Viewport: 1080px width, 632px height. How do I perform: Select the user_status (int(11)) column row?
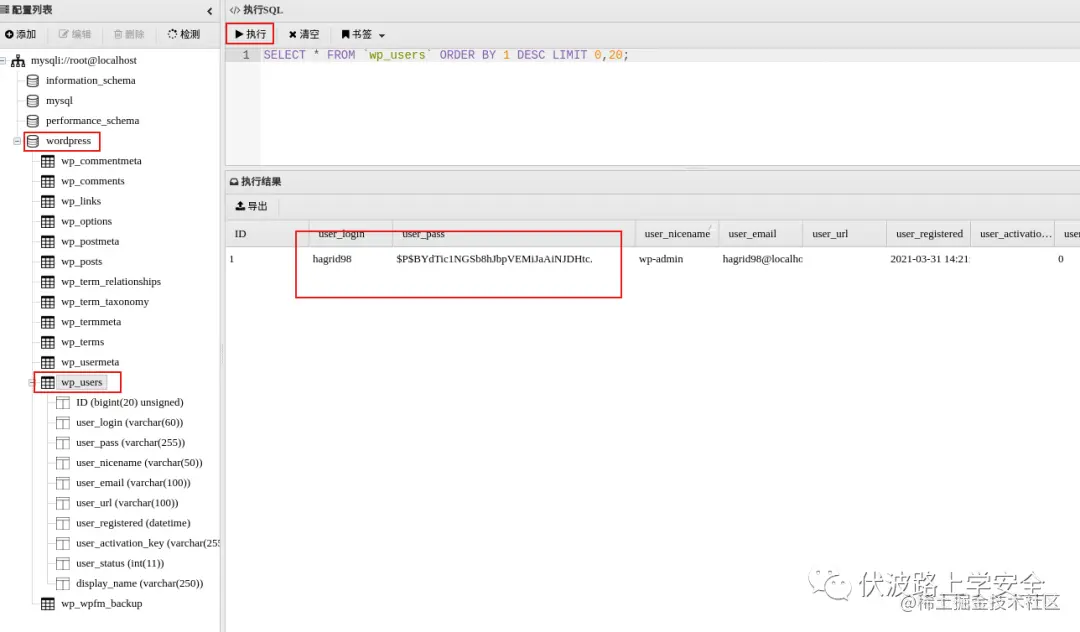click(x=120, y=563)
